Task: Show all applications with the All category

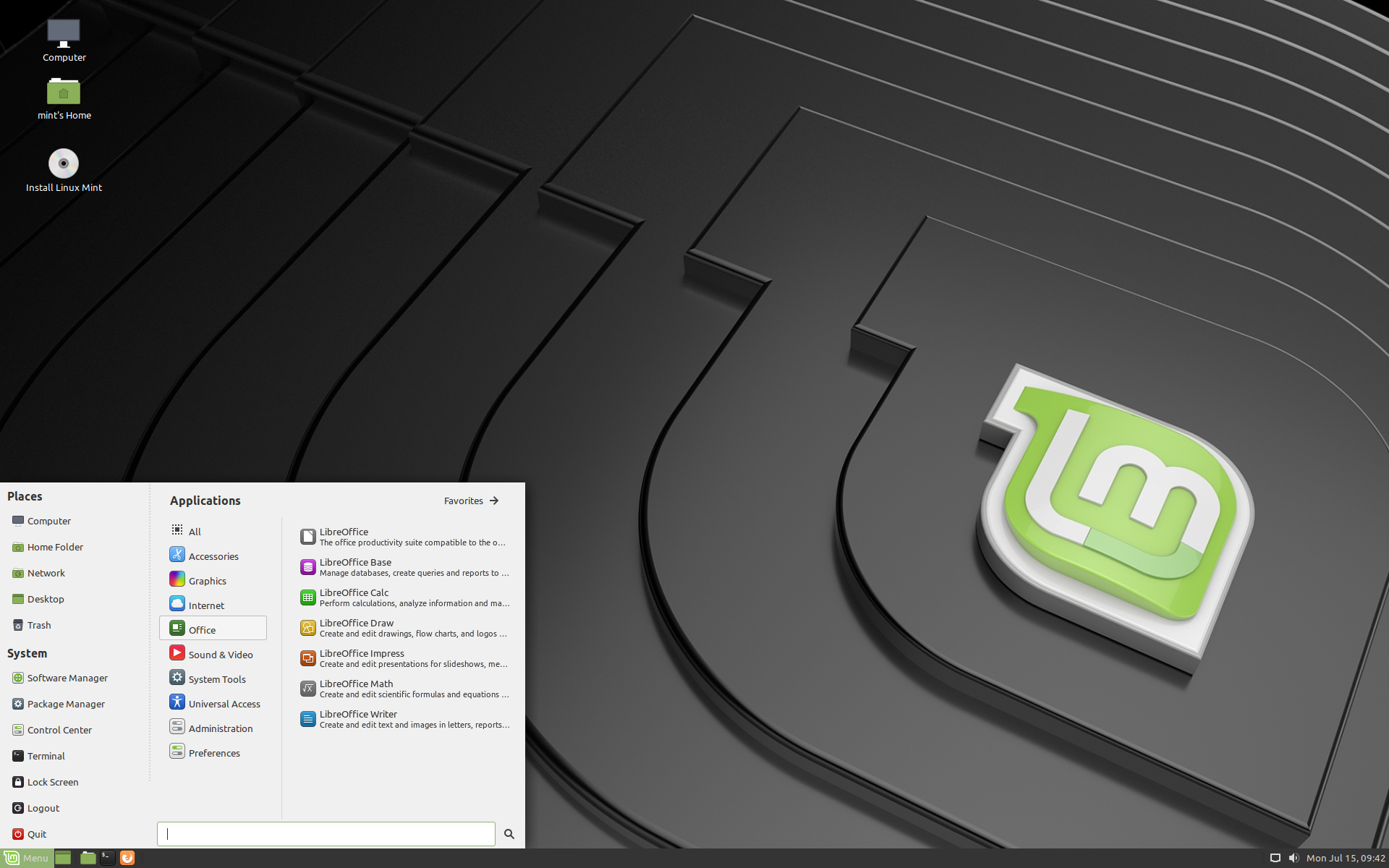Action: pyautogui.click(x=194, y=531)
